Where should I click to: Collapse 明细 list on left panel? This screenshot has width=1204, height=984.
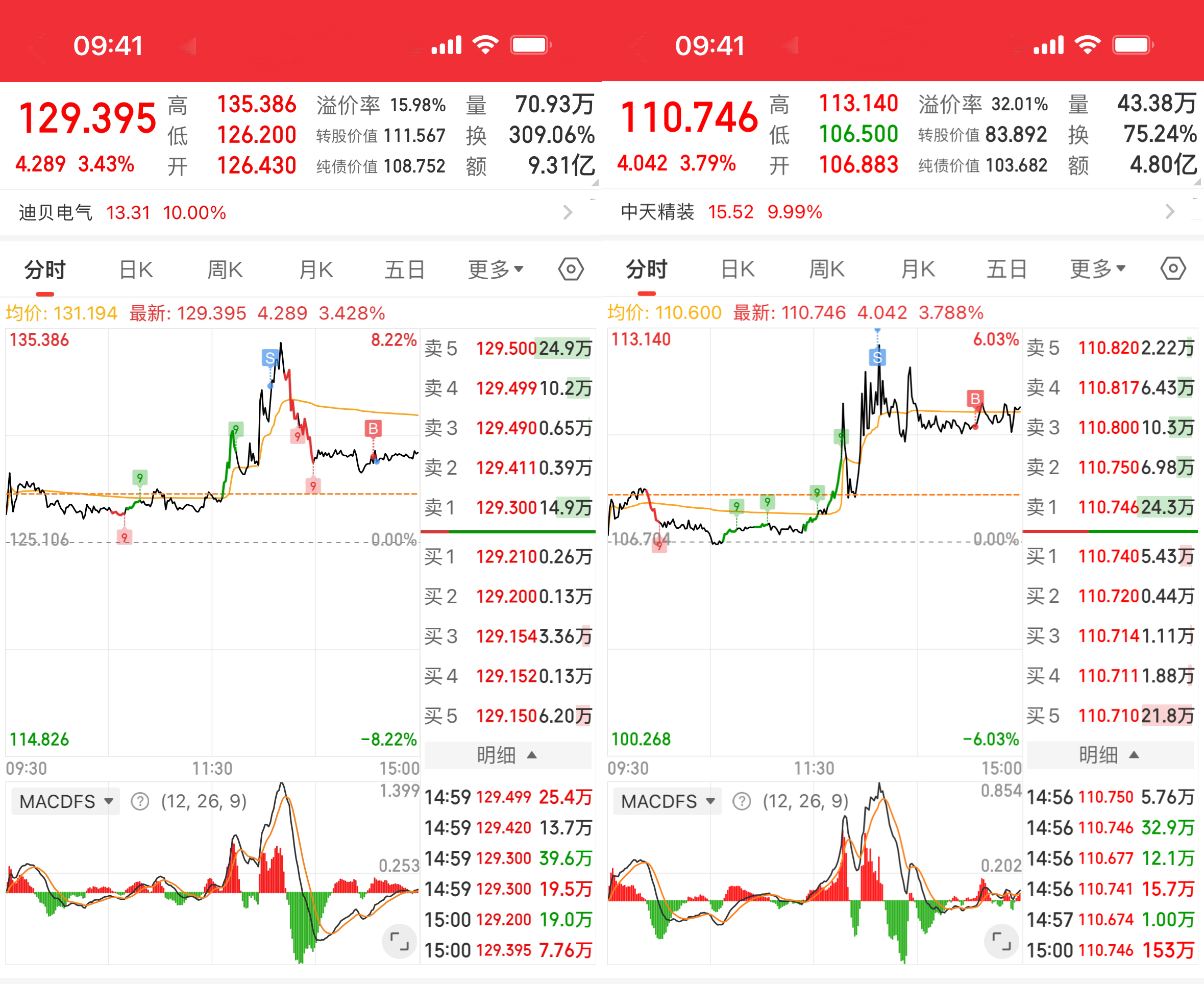507,755
